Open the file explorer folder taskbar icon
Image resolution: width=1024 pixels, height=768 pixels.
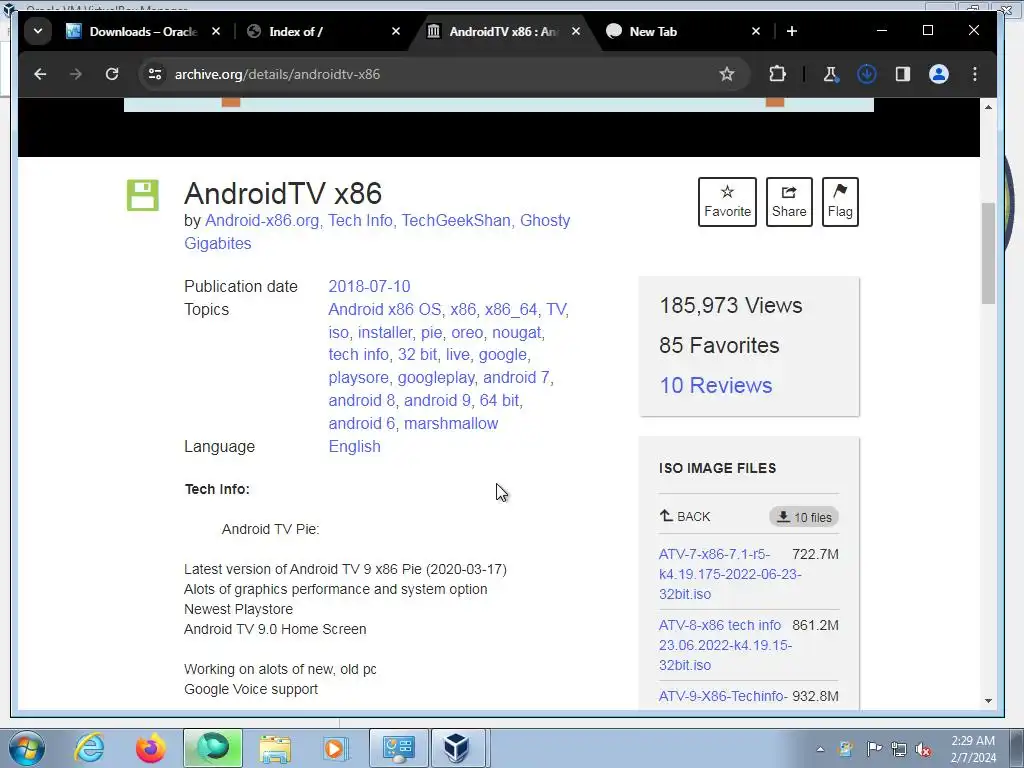coord(275,748)
